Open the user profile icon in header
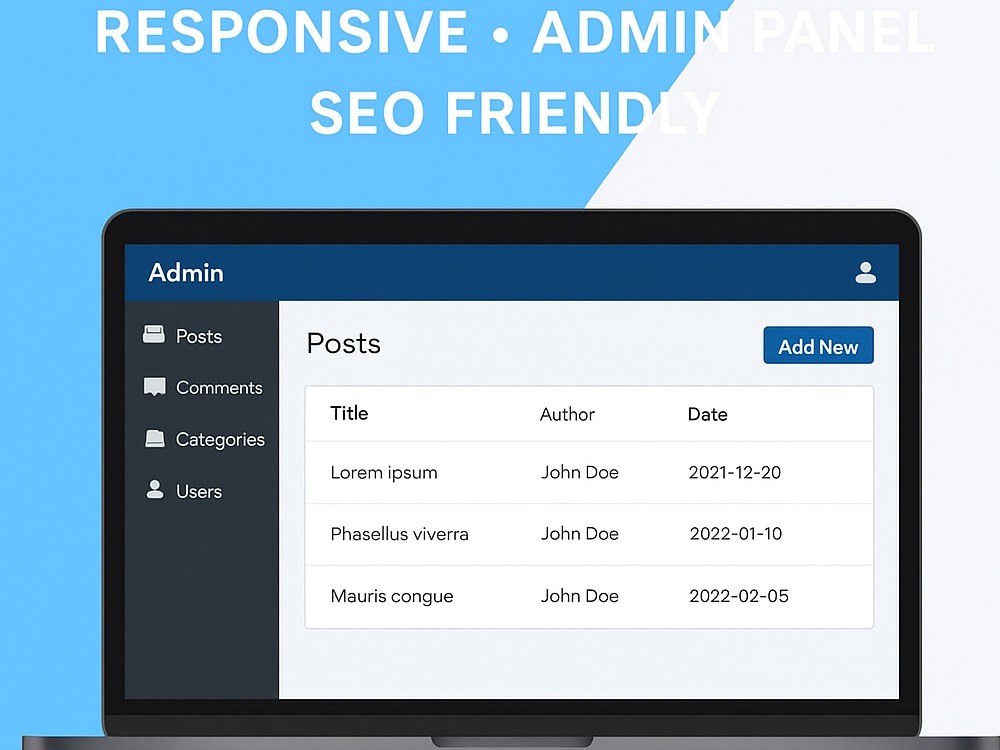1000x750 pixels. pos(865,272)
